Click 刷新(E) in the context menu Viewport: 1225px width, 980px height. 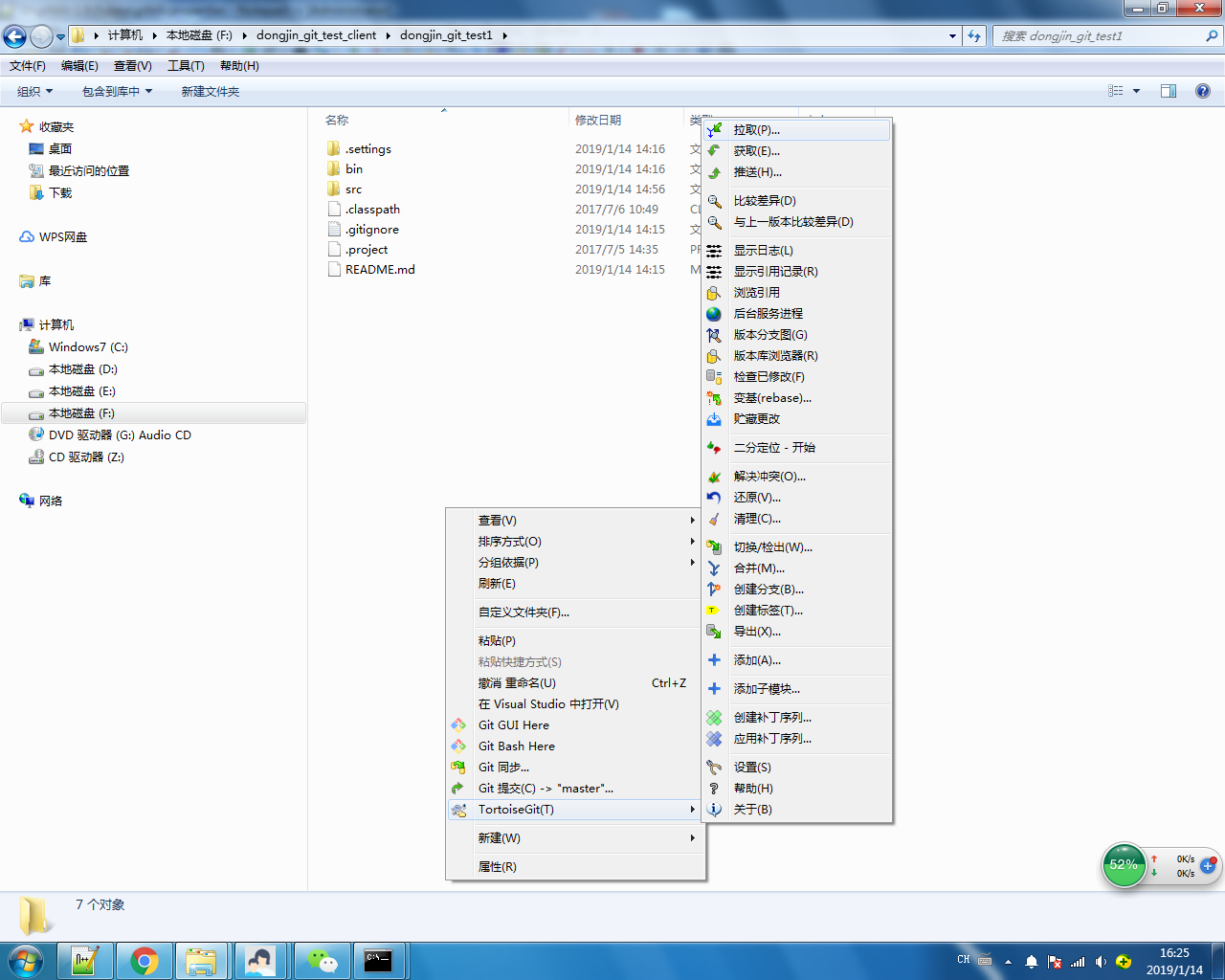498,583
